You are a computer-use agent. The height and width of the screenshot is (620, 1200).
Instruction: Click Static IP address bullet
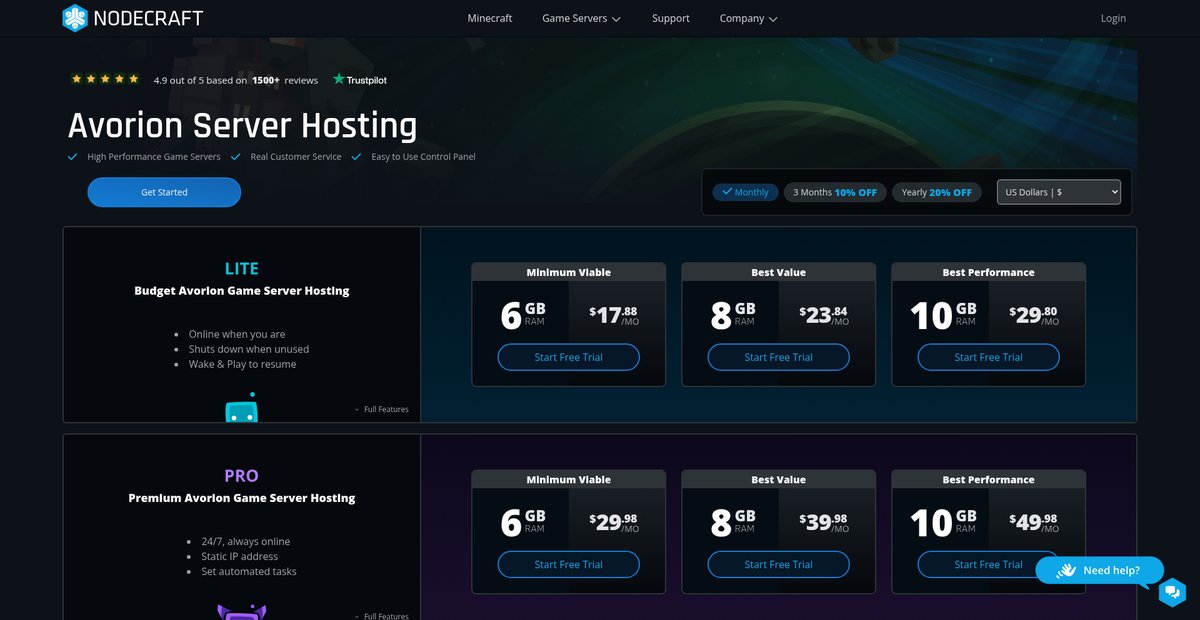coord(240,556)
